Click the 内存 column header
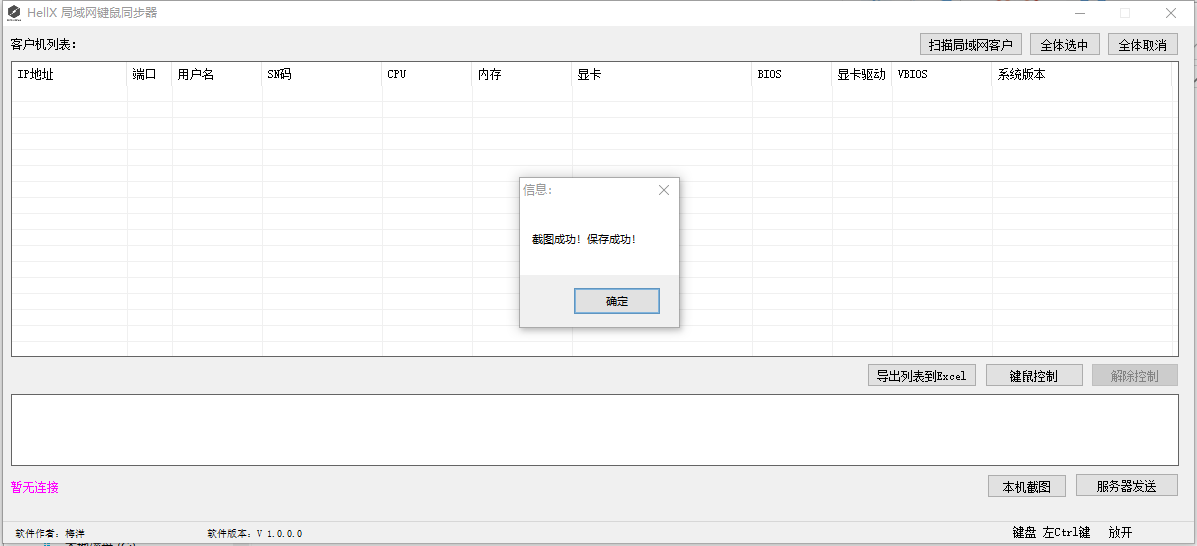Viewport: 1197px width, 546px height. (522, 75)
